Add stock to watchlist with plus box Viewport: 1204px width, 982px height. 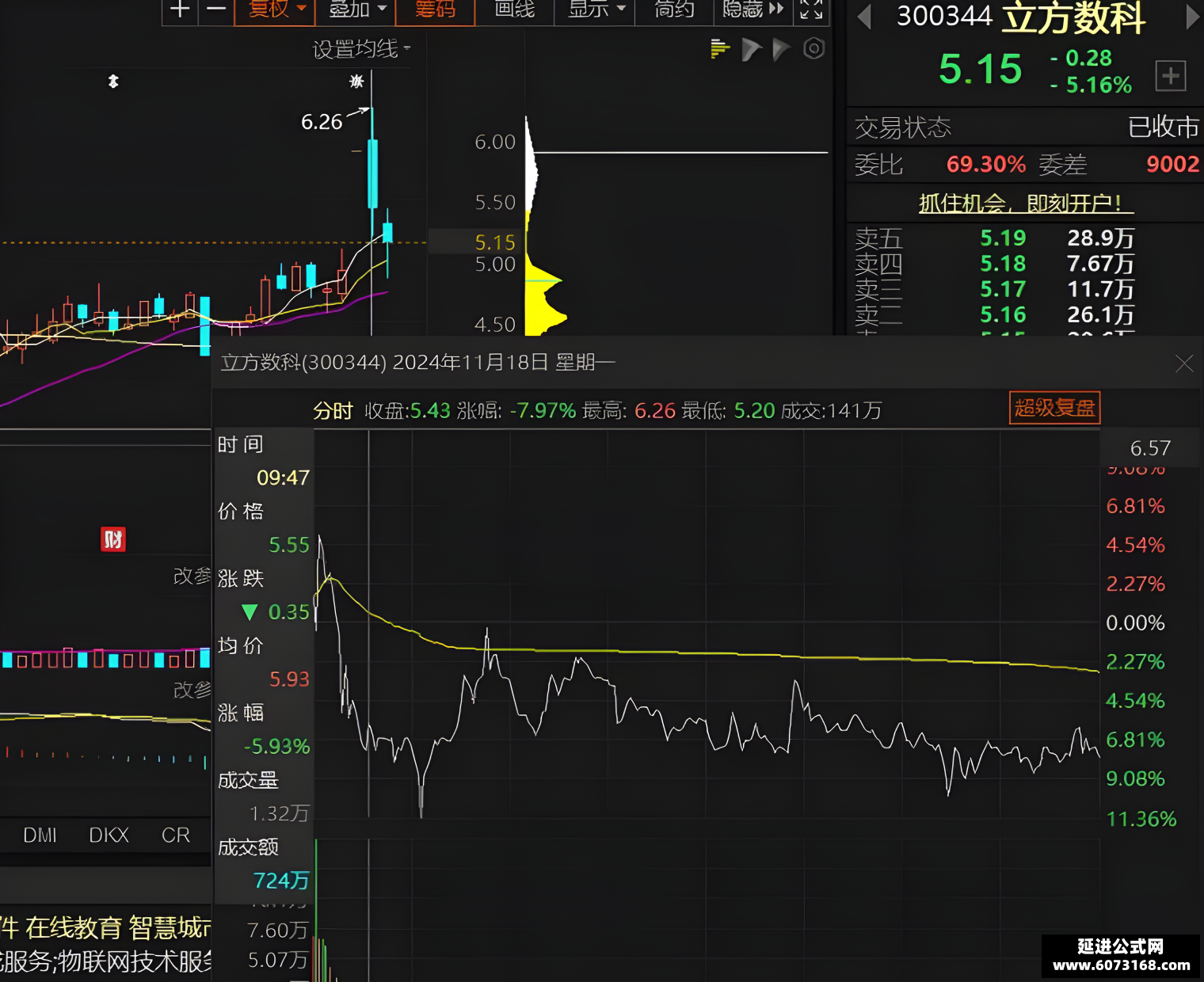pos(1171,76)
